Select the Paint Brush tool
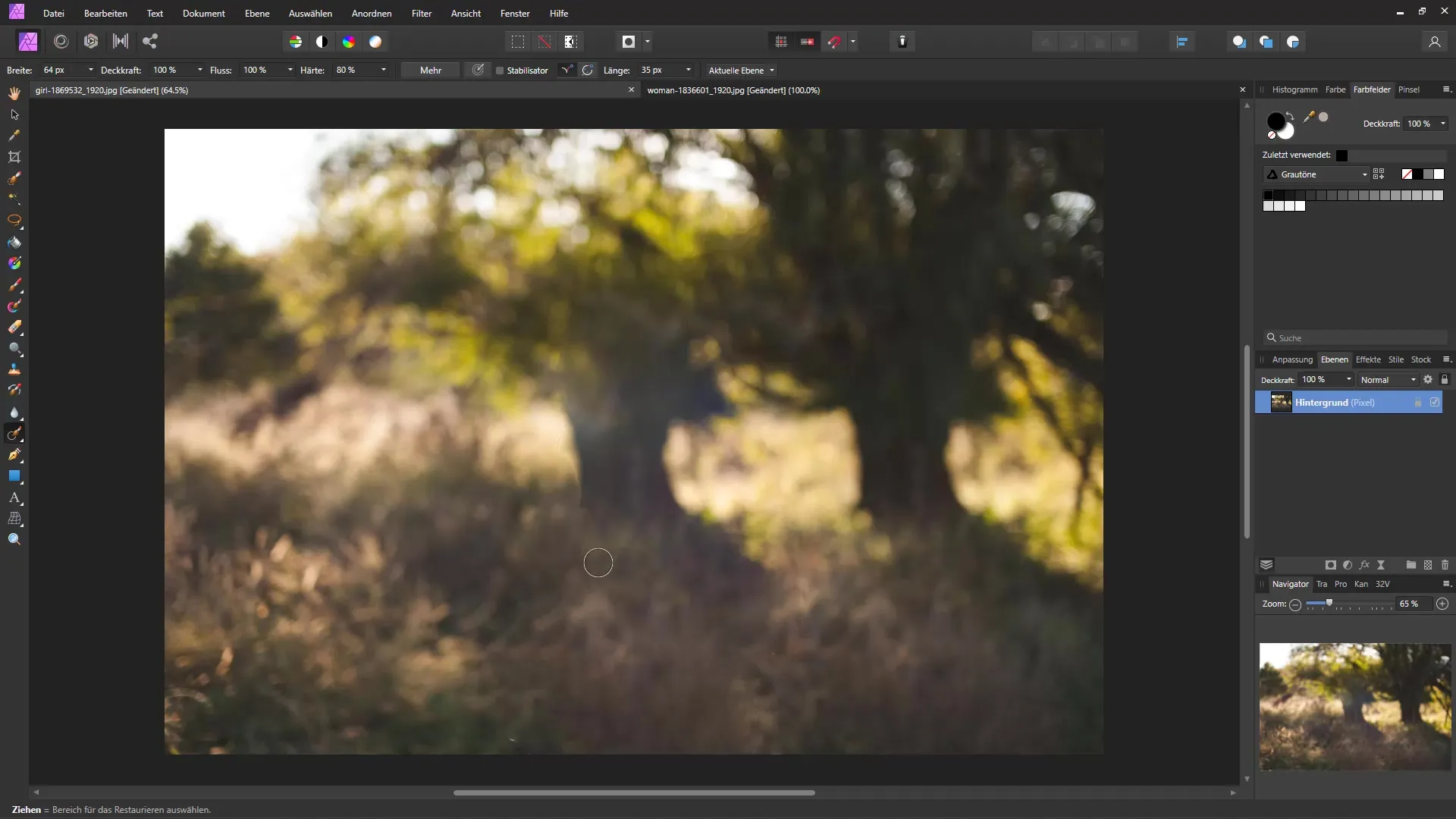This screenshot has width=1456, height=819. point(14,285)
